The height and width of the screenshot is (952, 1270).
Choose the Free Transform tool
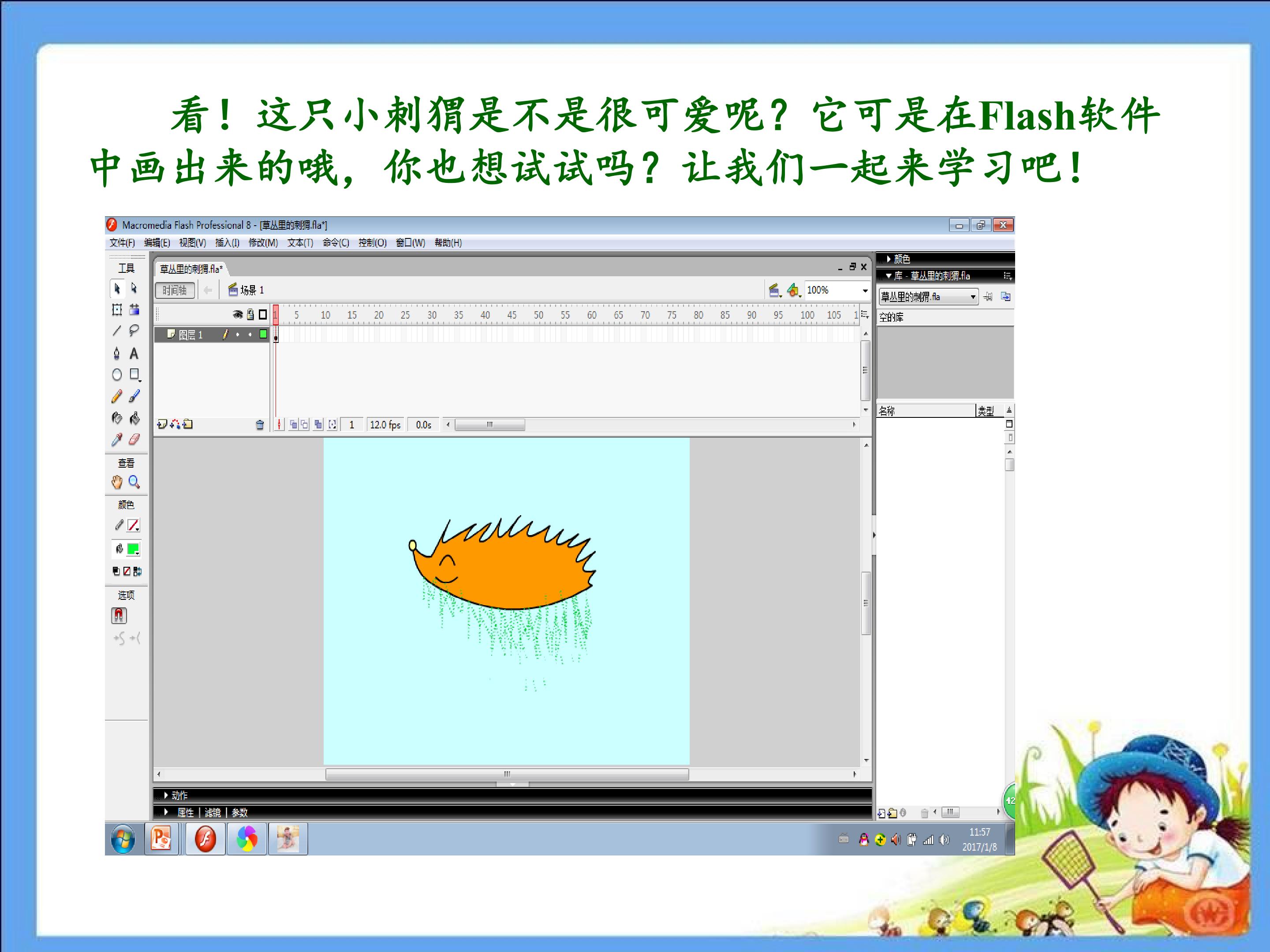[117, 310]
